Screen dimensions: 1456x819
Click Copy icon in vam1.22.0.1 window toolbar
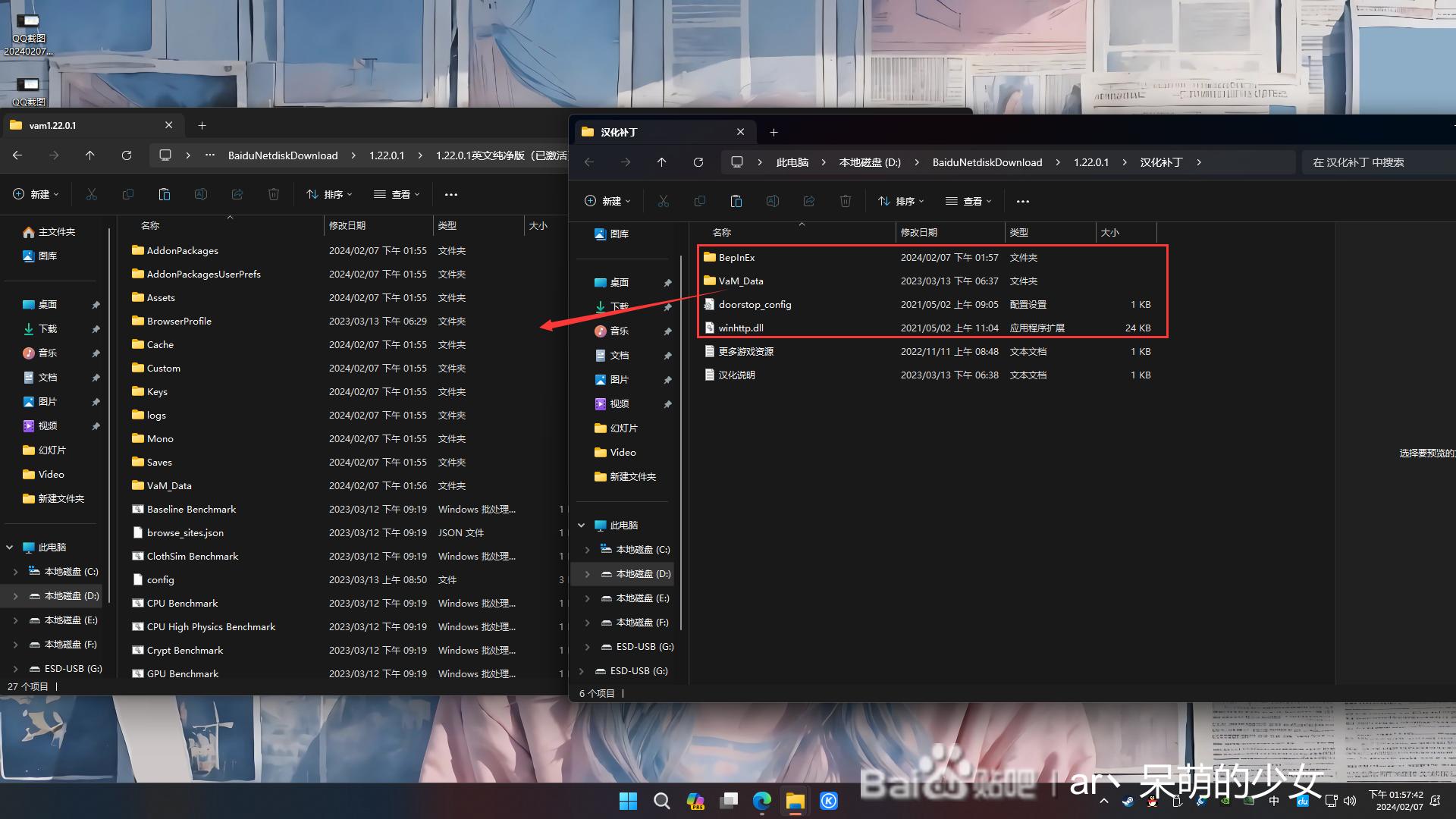click(x=128, y=194)
